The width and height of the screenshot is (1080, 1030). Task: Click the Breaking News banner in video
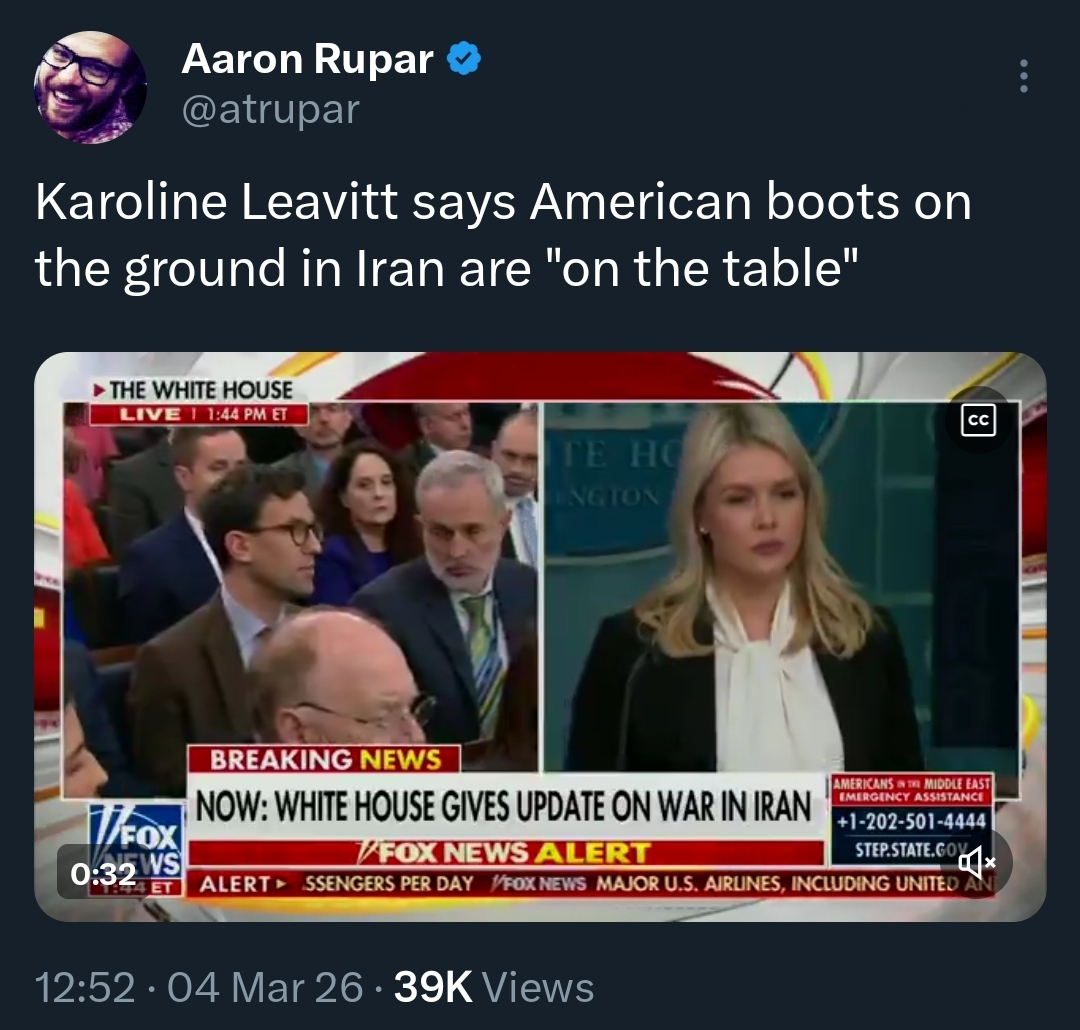[325, 759]
